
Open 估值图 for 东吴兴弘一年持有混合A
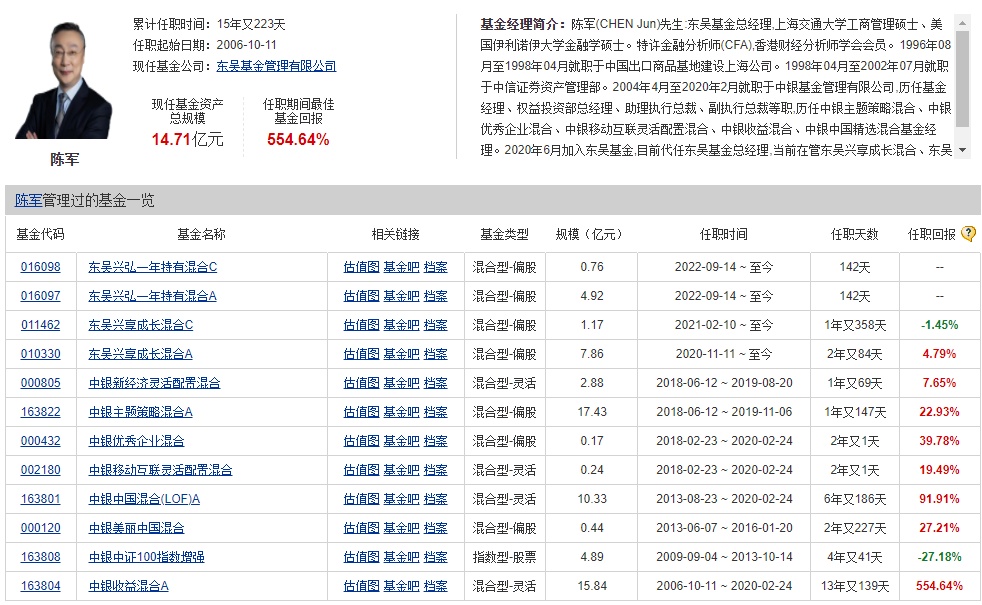[x=361, y=296]
